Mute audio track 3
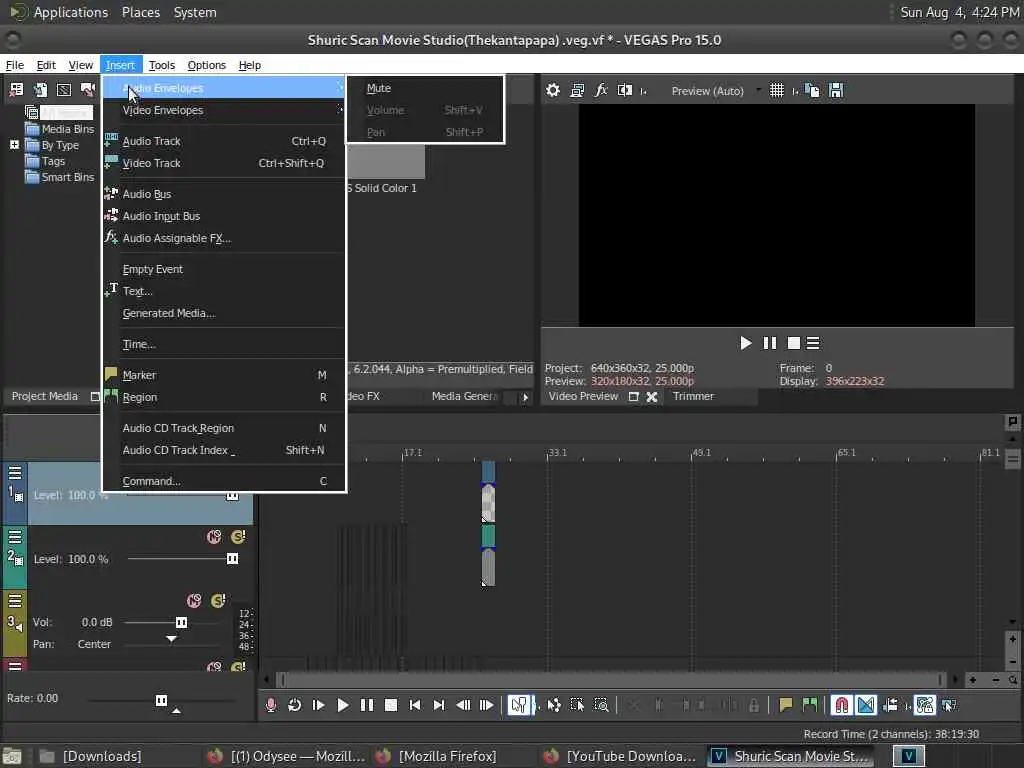The width and height of the screenshot is (1024, 768). click(x=194, y=601)
